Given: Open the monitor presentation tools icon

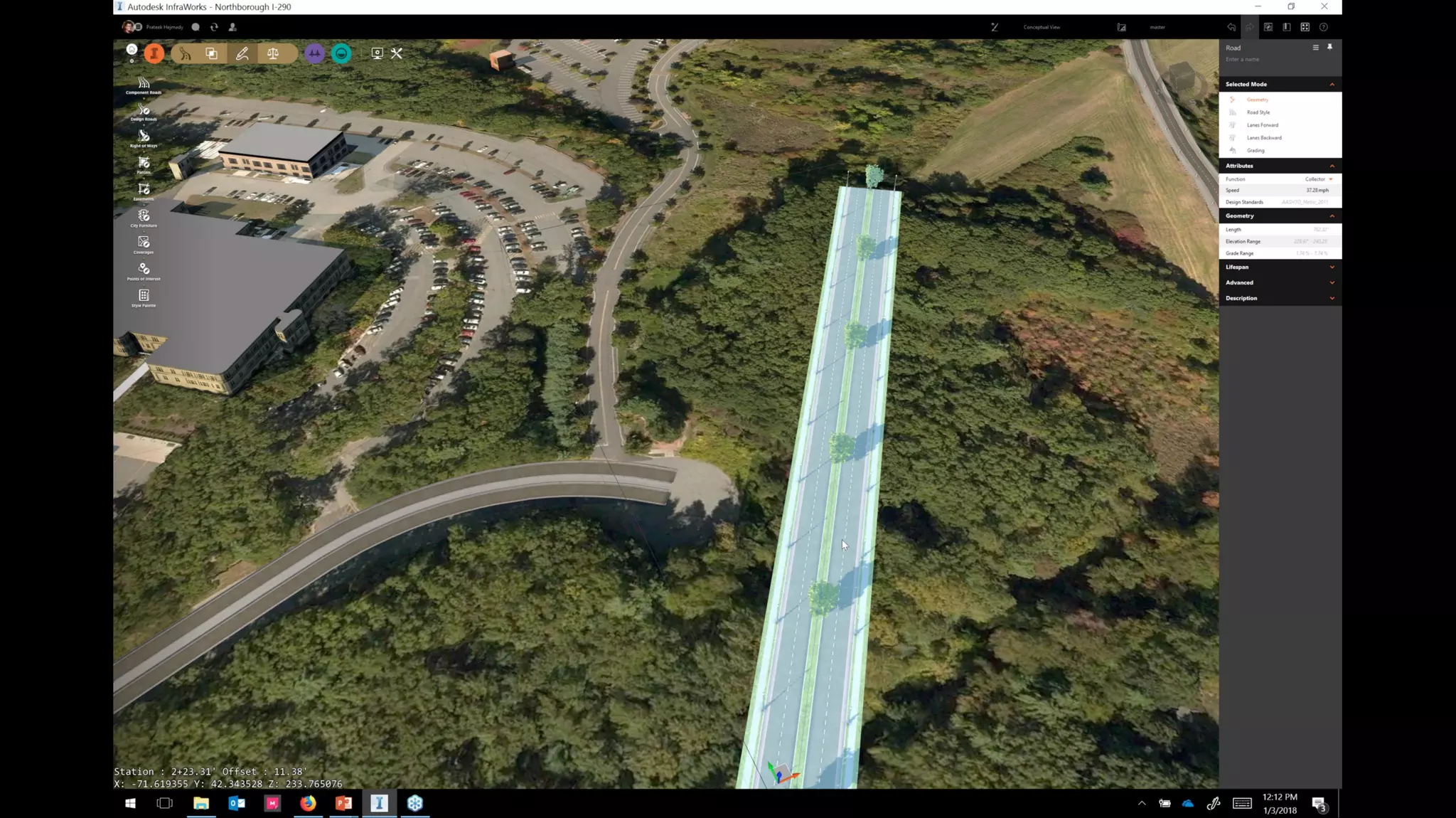Looking at the screenshot, I should [377, 53].
